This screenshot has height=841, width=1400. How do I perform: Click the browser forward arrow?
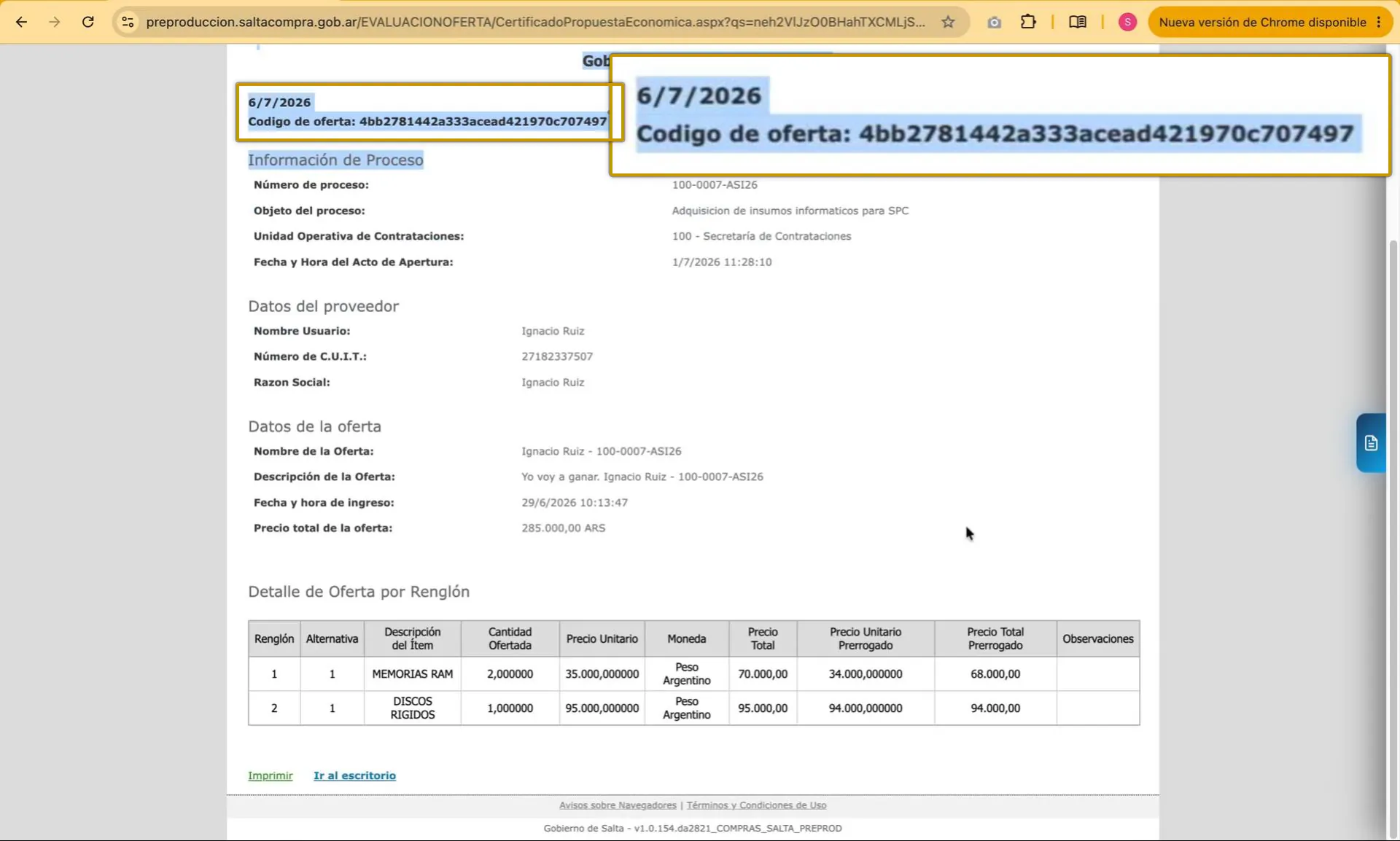55,22
